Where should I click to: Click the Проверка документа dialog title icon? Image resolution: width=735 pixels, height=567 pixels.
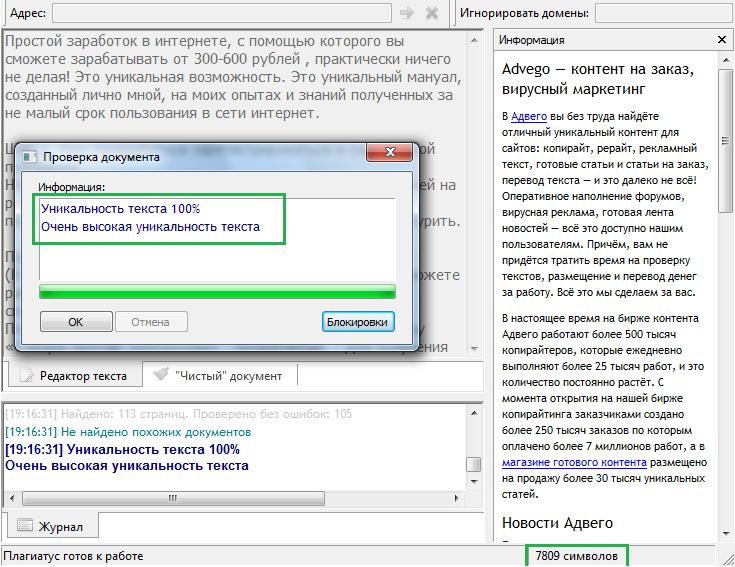30,157
